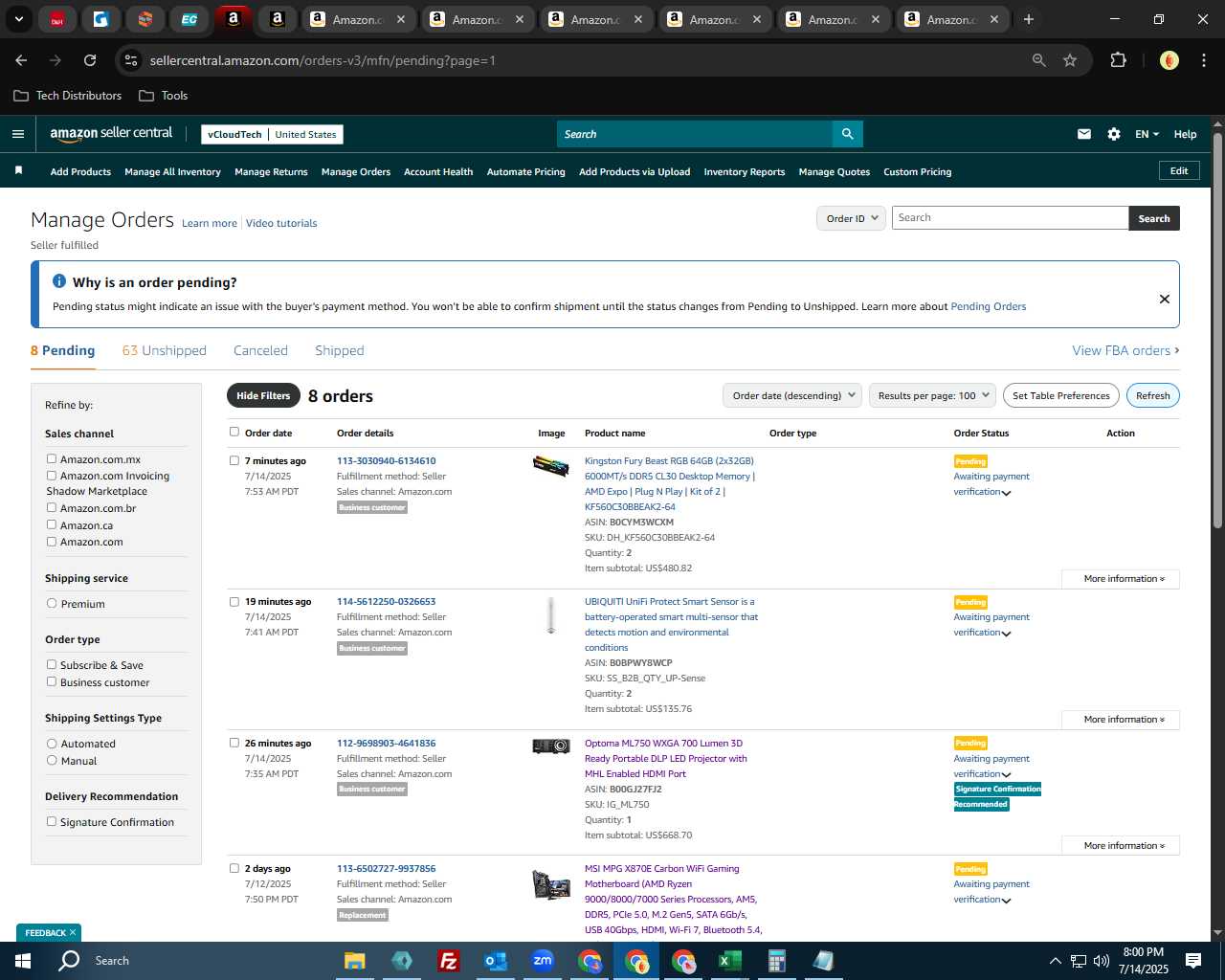Click Set Table Preferences button
This screenshot has height=980, width=1225.
(x=1061, y=395)
